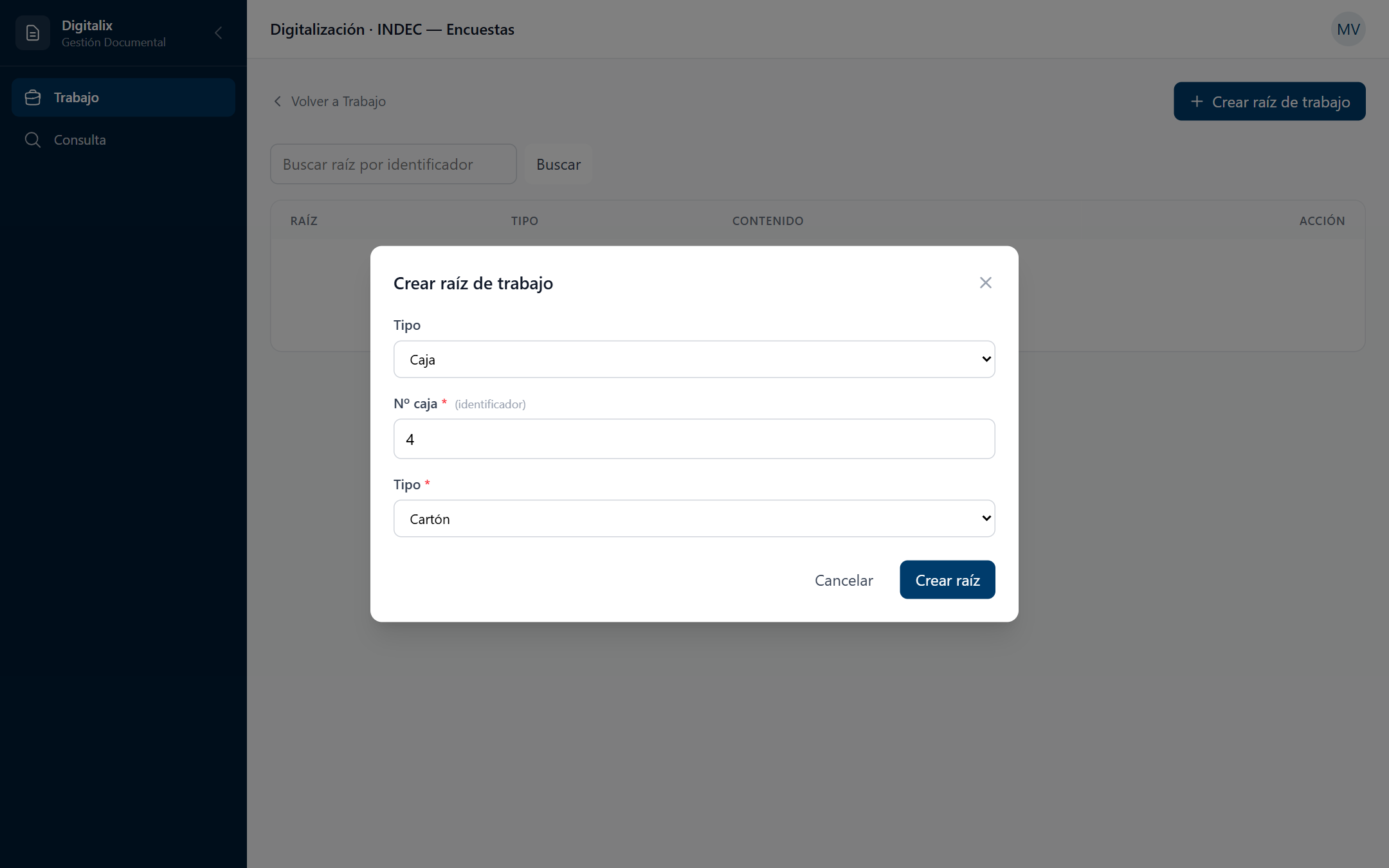Collapse the sidebar with the chevron
Viewport: 1389px width, 868px height.
[x=219, y=33]
